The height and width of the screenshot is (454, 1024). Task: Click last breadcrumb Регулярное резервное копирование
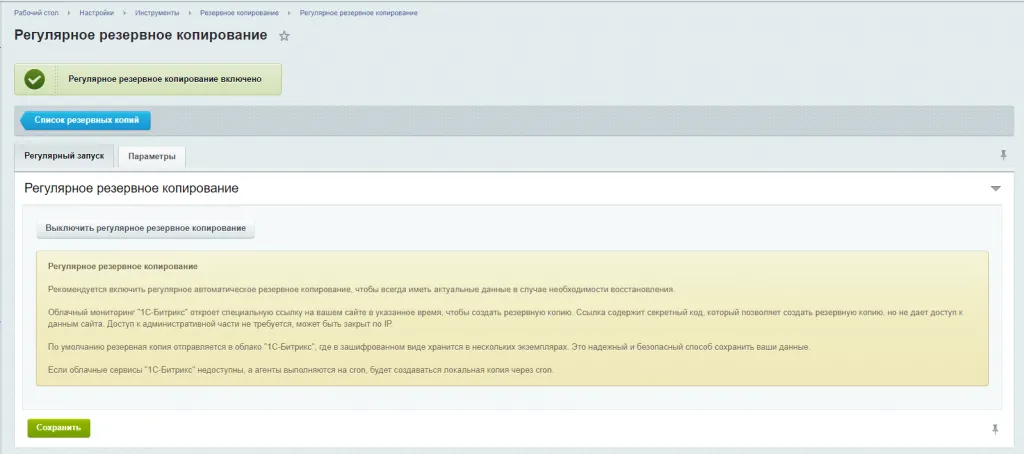(x=358, y=13)
